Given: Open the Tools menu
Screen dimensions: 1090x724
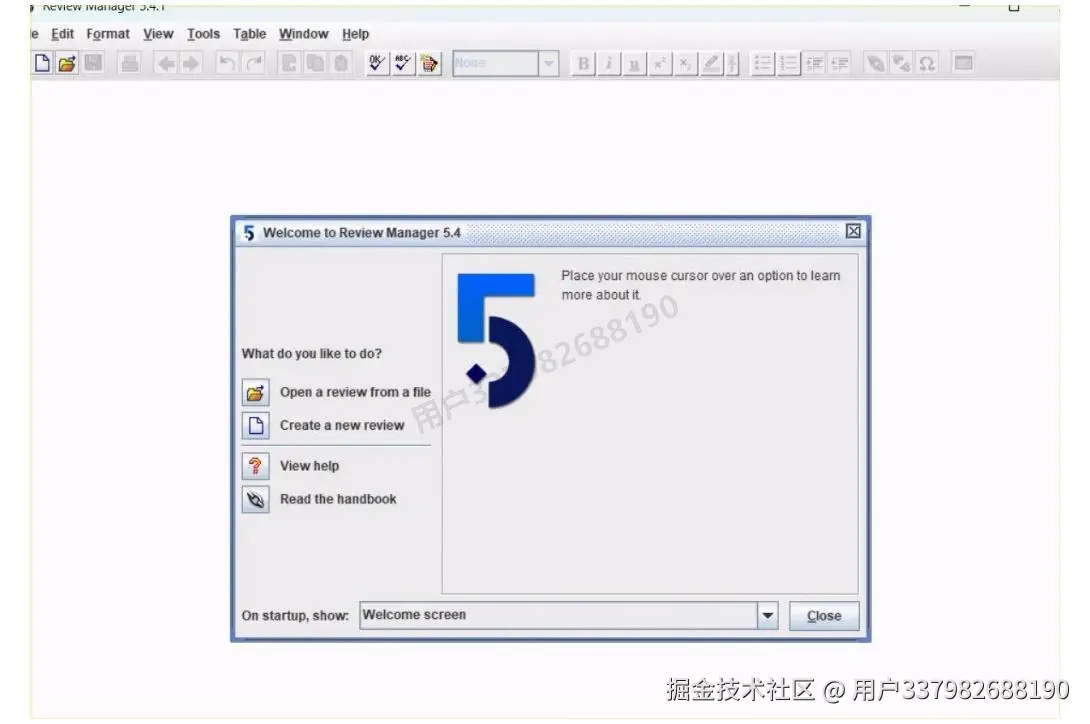Looking at the screenshot, I should coord(203,33).
